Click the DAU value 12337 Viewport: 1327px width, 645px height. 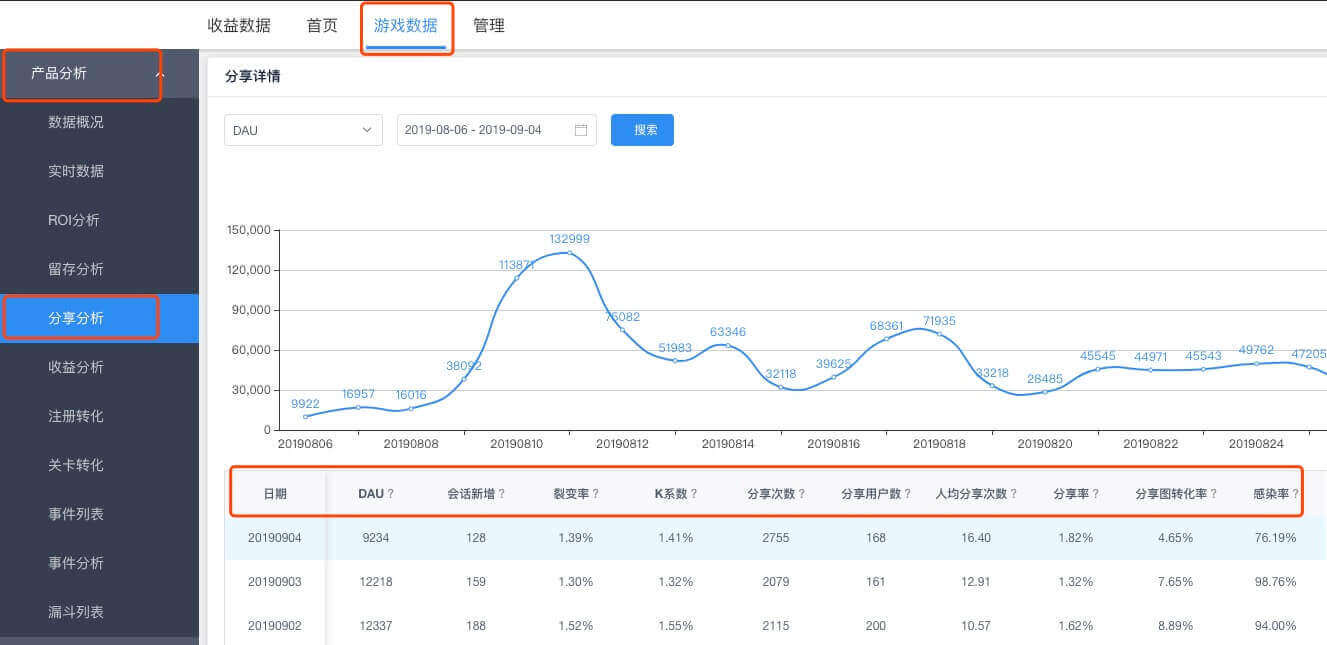(x=376, y=626)
